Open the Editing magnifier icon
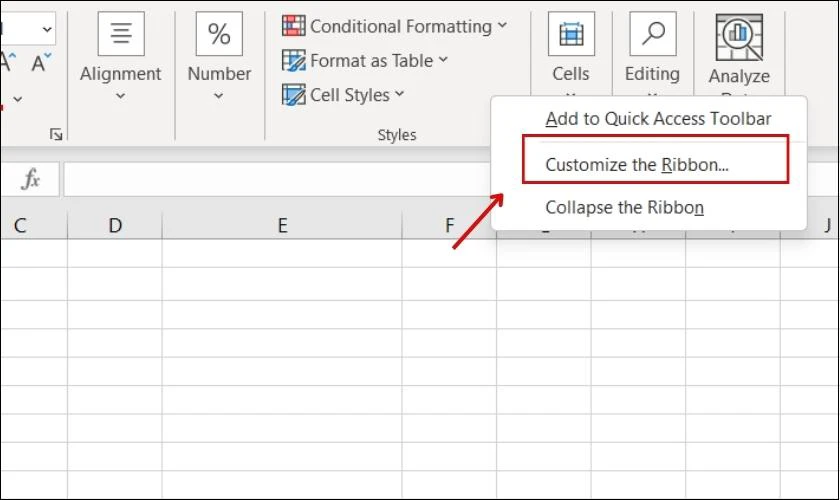Viewport: 840px width, 500px height. click(652, 34)
